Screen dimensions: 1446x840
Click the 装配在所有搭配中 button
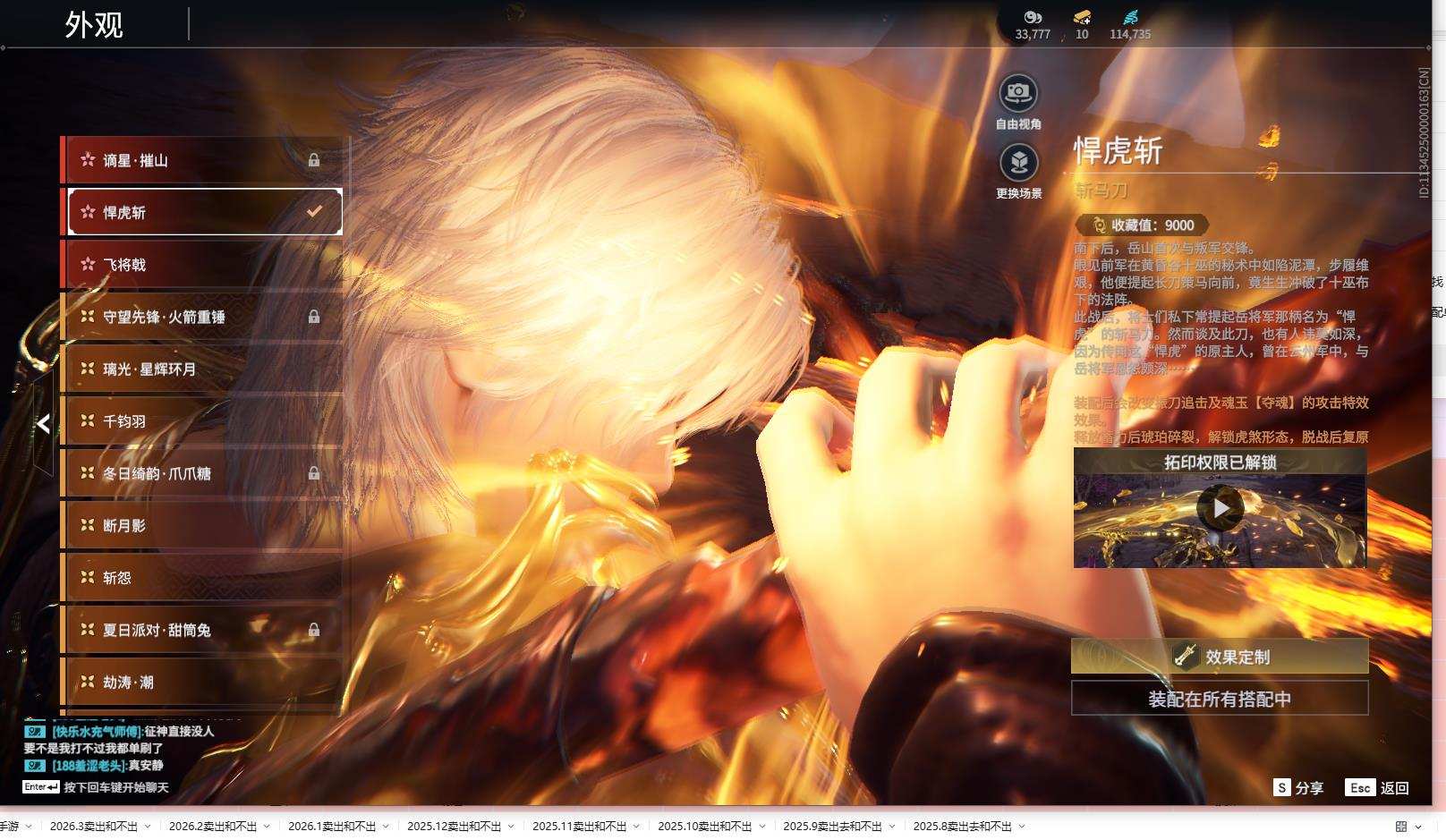tap(1220, 699)
